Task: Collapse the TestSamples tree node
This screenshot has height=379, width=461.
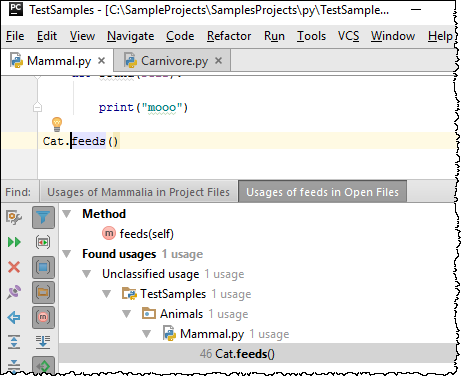Action: pyautogui.click(x=107, y=294)
